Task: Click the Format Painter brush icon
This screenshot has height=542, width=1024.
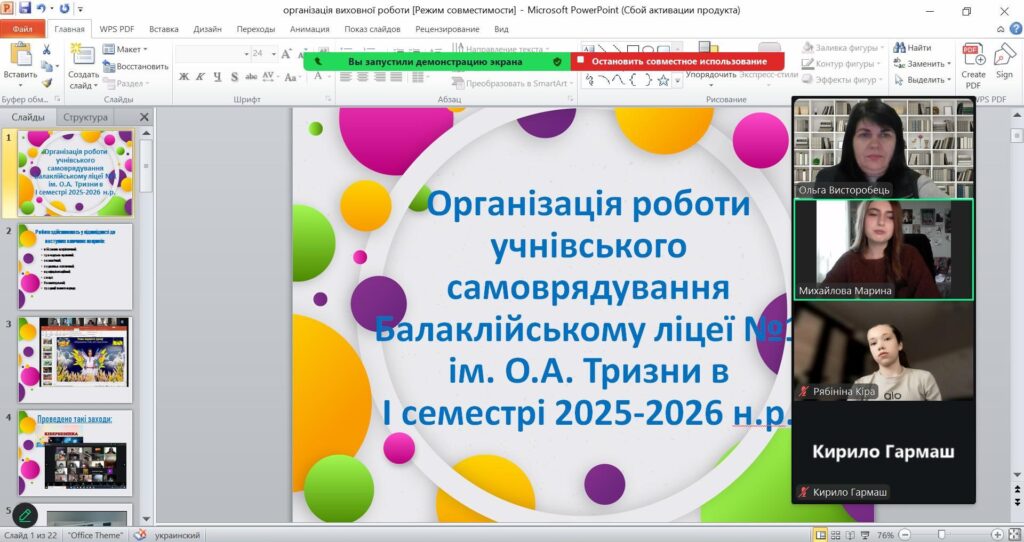Action: (46, 82)
